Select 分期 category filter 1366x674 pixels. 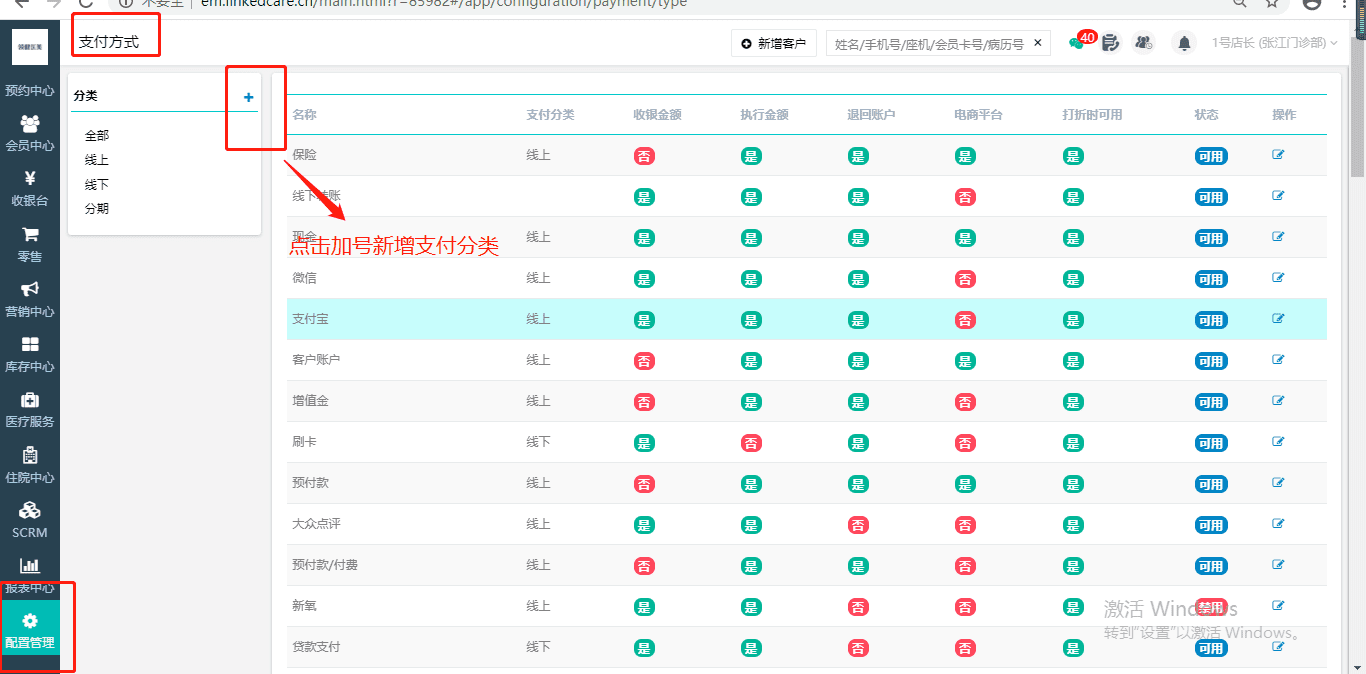(x=97, y=209)
